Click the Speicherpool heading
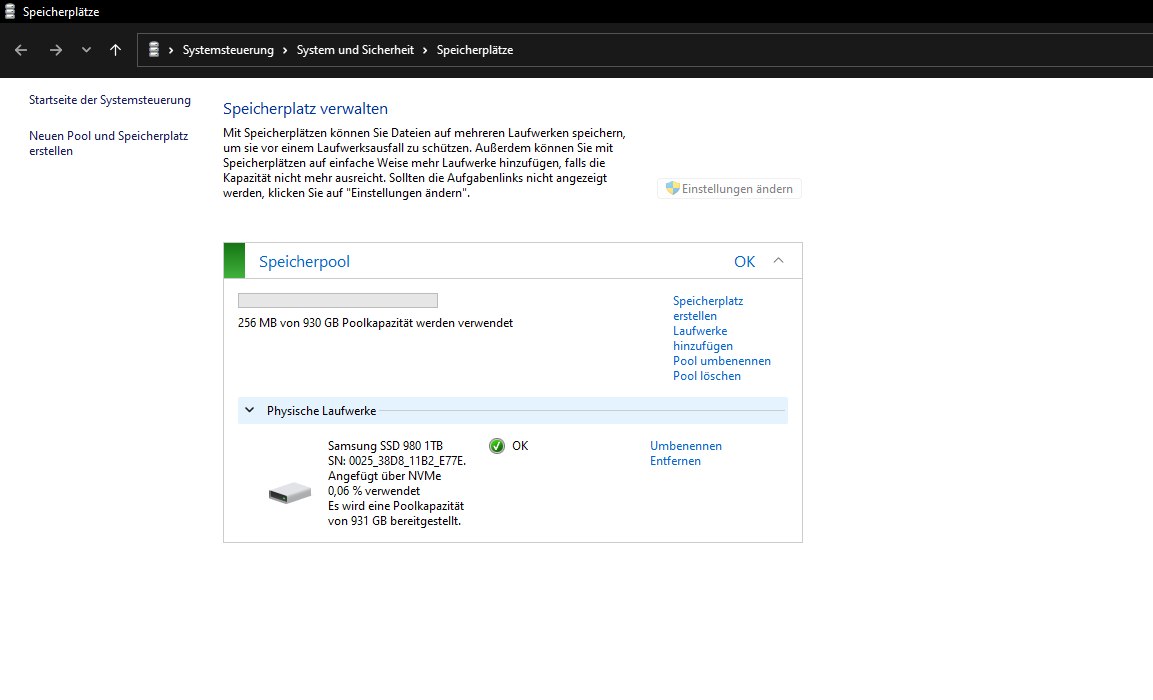The image size is (1153, 700). pyautogui.click(x=304, y=262)
